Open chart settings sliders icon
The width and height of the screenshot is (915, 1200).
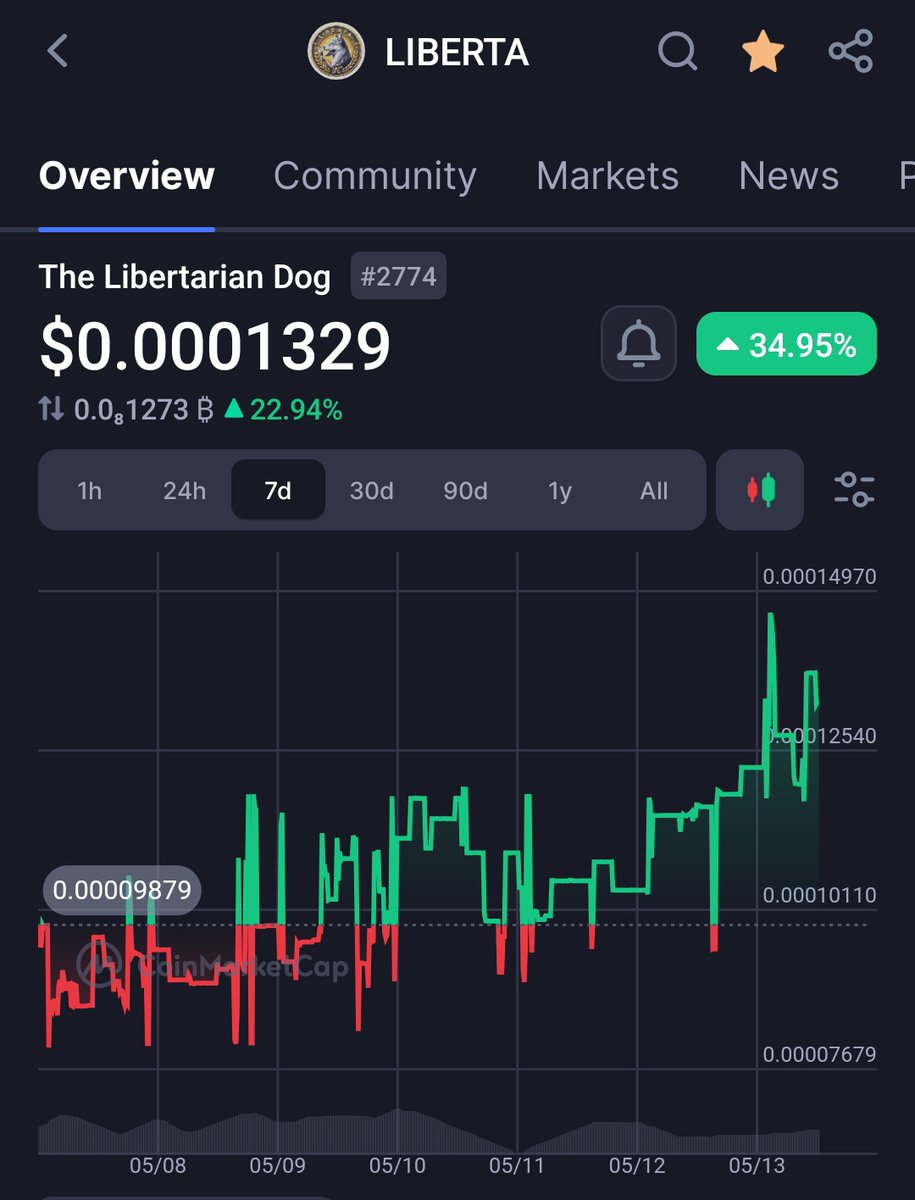coord(855,490)
